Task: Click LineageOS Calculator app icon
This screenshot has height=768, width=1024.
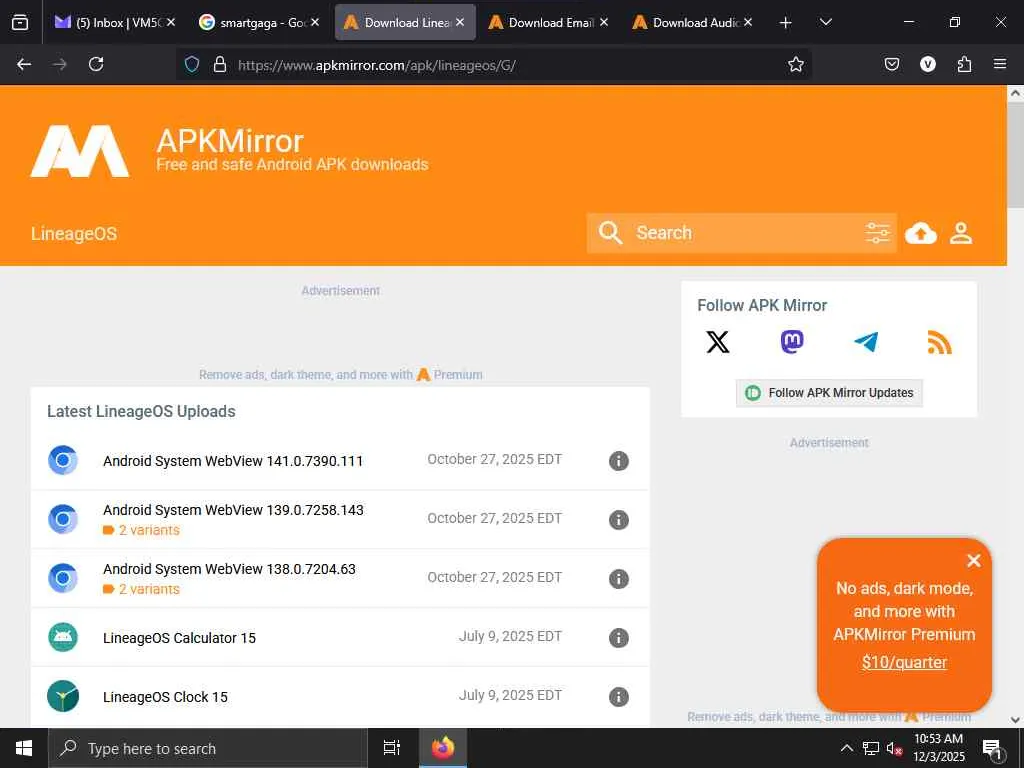Action: (63, 637)
